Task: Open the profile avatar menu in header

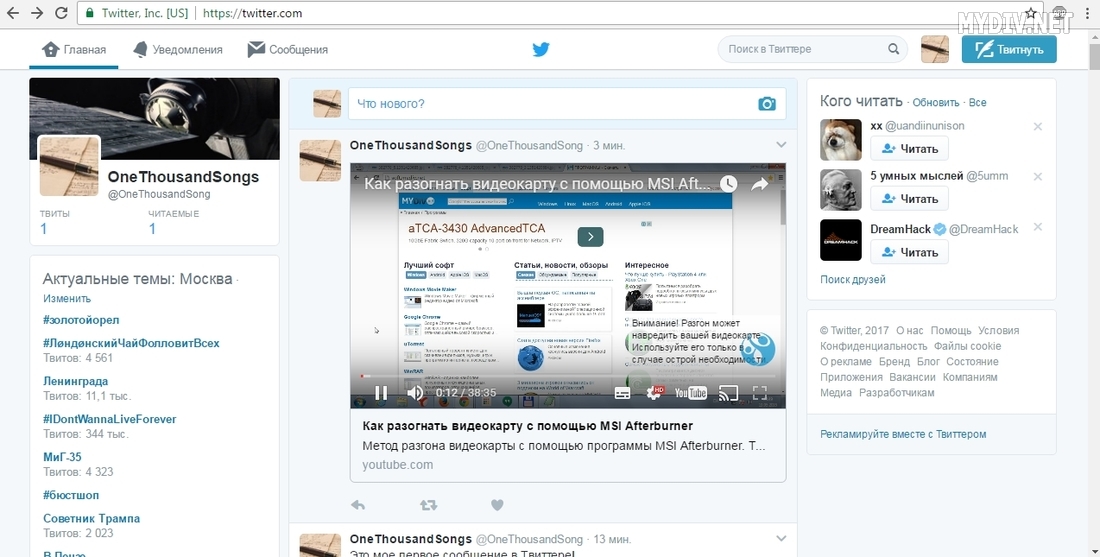Action: click(934, 49)
